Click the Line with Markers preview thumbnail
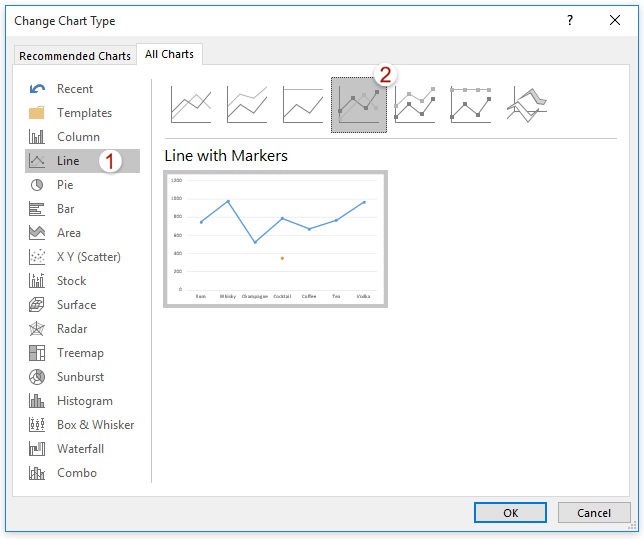 275,239
